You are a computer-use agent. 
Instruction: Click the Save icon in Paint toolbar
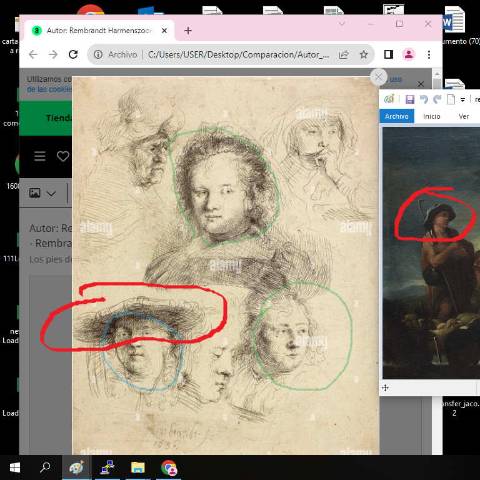pos(410,99)
